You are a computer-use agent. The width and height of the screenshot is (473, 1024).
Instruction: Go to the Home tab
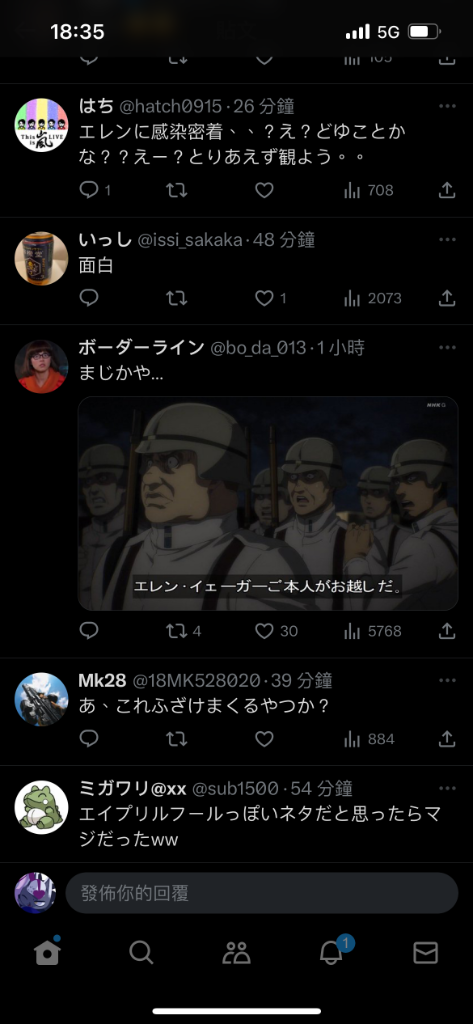click(47, 953)
